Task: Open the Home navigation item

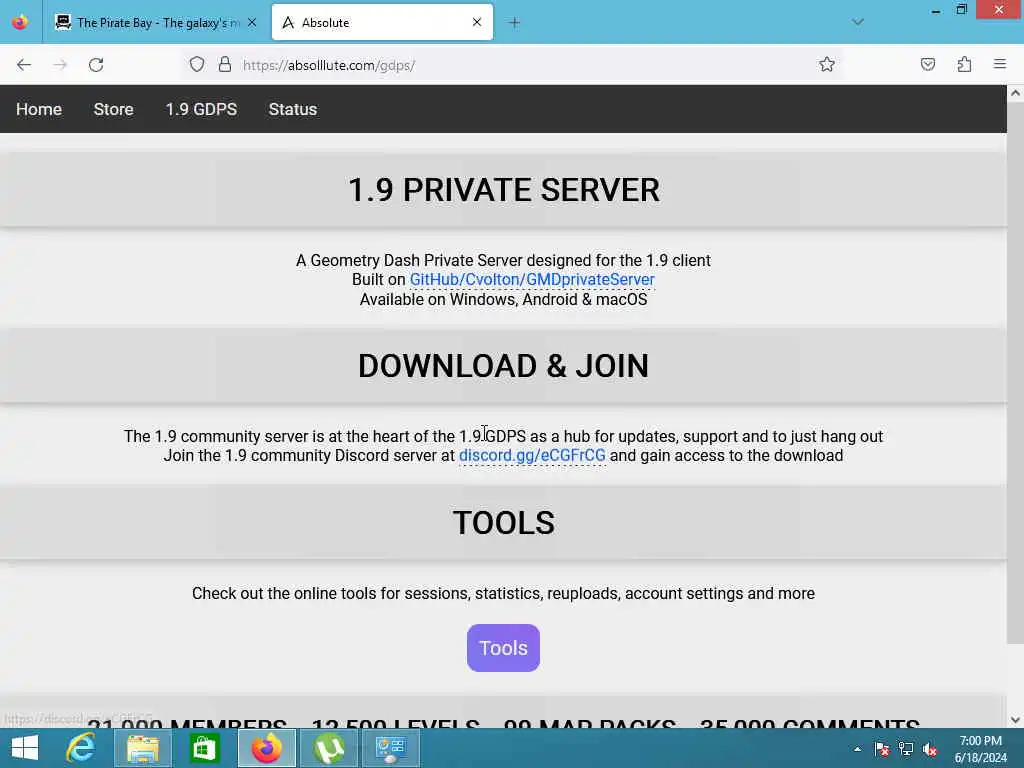Action: [x=39, y=109]
